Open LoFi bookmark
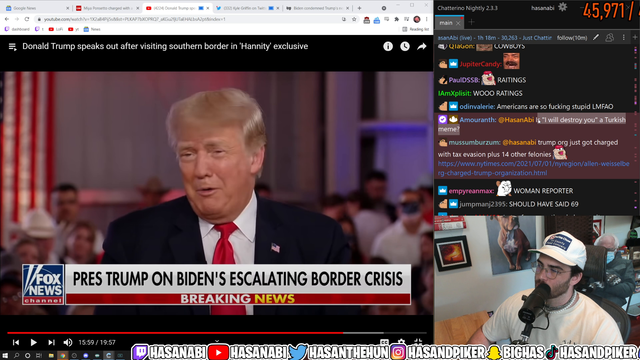Screen dimensions: 640x360 coord(56,29)
